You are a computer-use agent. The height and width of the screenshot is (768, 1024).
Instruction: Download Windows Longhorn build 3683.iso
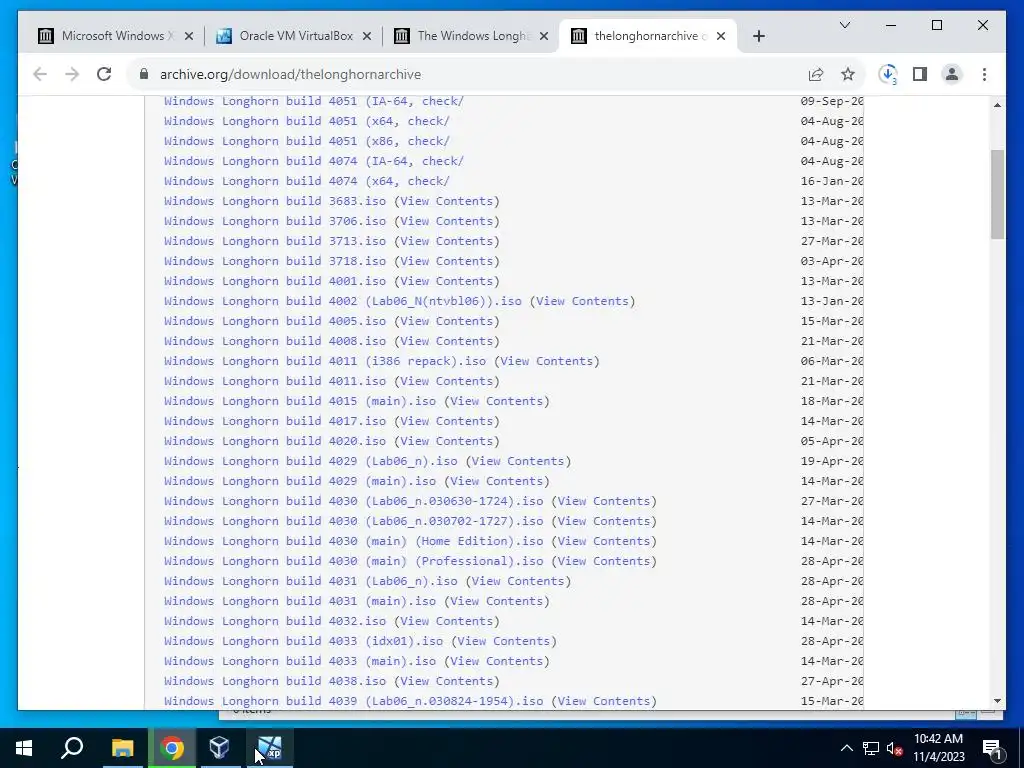[275, 201]
